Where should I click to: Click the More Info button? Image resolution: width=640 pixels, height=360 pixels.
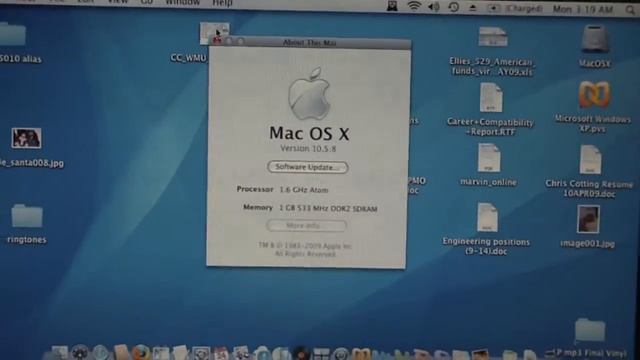coord(307,226)
